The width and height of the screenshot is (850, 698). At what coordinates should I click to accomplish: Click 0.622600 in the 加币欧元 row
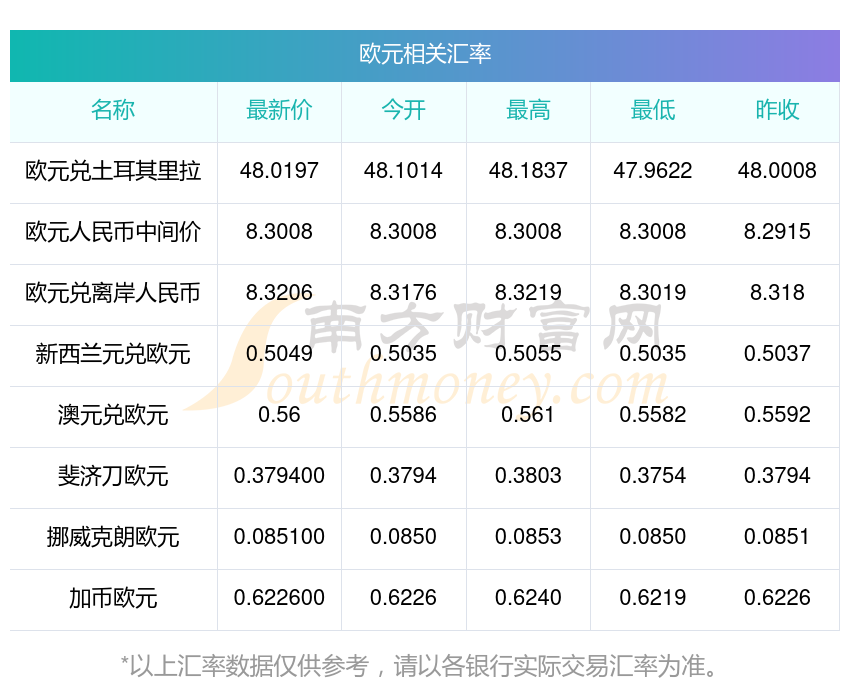coord(279,598)
